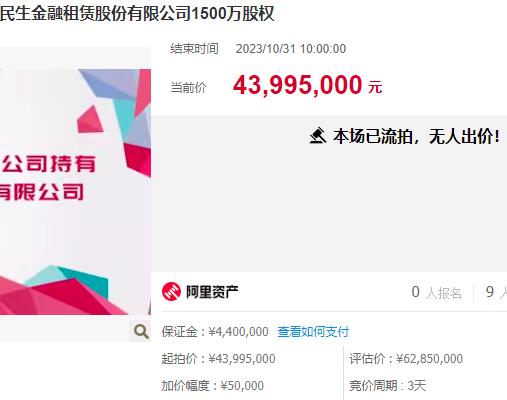507x400 pixels.
Task: Click the 0 人报名 registration count
Action: tap(436, 293)
